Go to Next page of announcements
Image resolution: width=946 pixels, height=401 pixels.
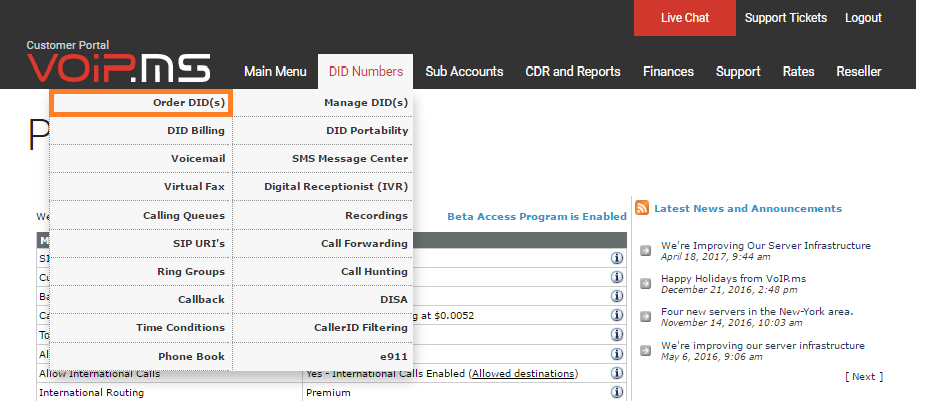tap(863, 377)
